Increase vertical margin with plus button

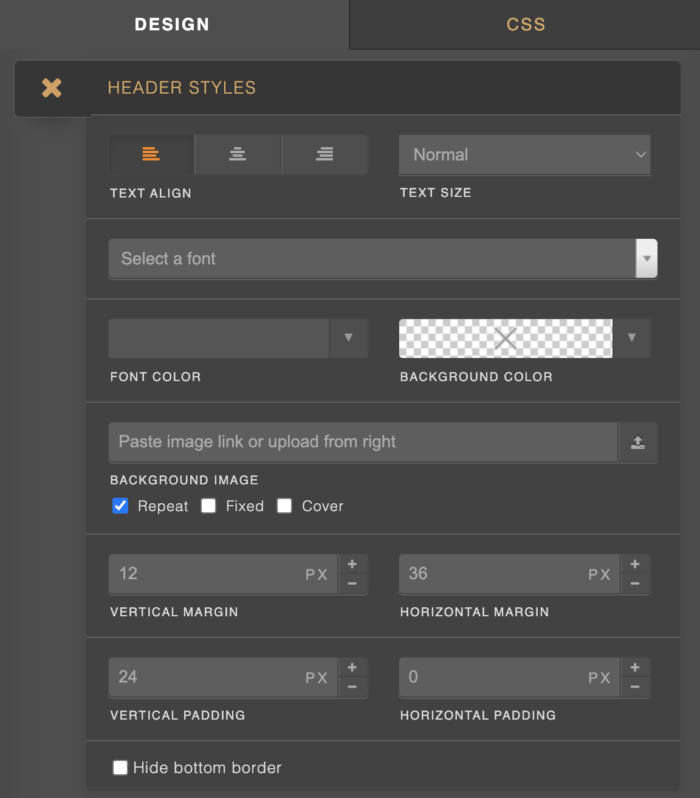click(x=352, y=564)
